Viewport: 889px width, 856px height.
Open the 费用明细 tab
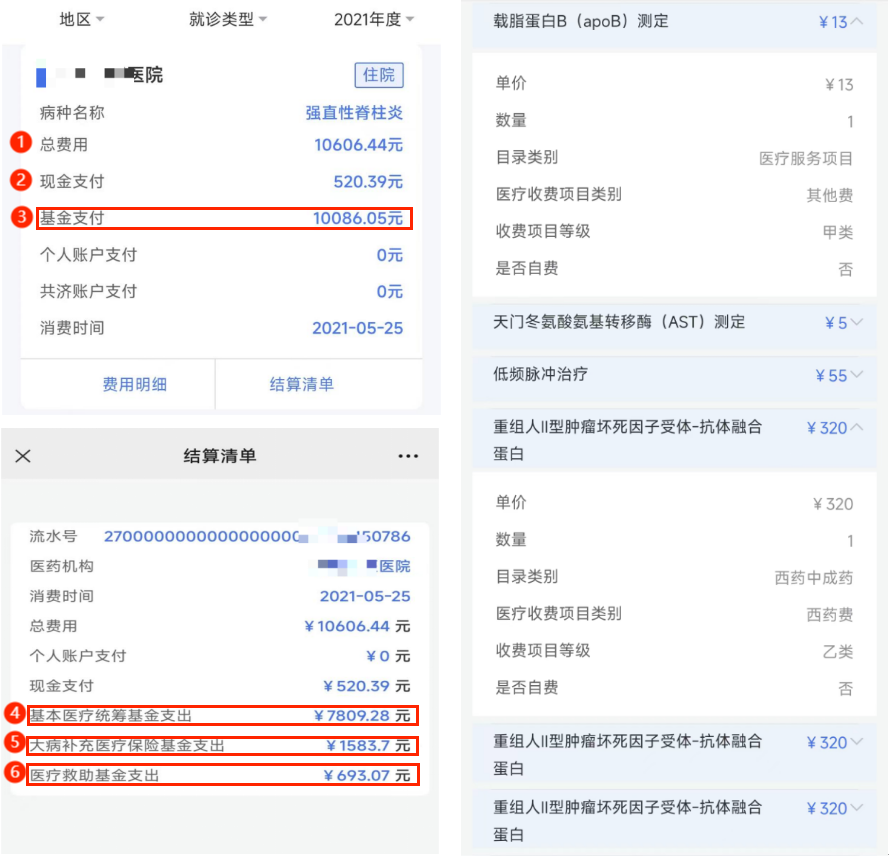pyautogui.click(x=134, y=384)
